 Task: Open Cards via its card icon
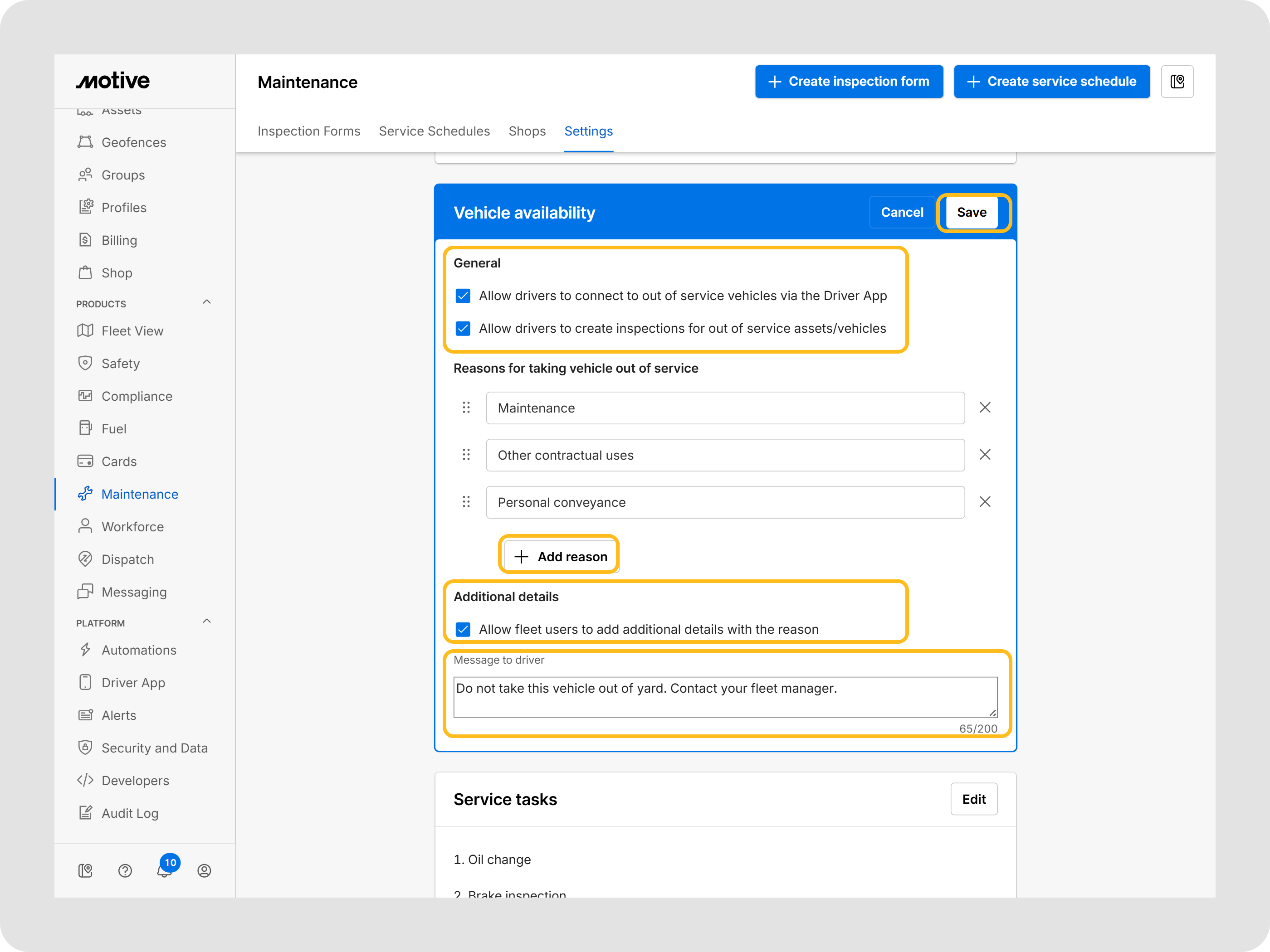pyautogui.click(x=85, y=461)
